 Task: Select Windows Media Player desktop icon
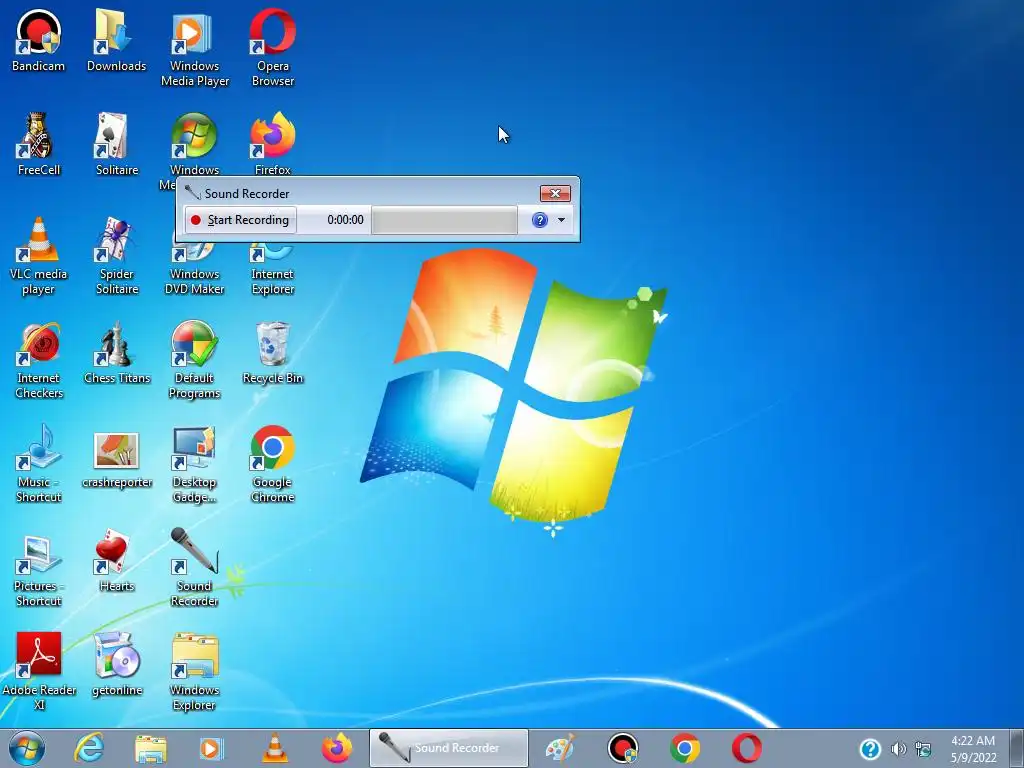pyautogui.click(x=195, y=48)
